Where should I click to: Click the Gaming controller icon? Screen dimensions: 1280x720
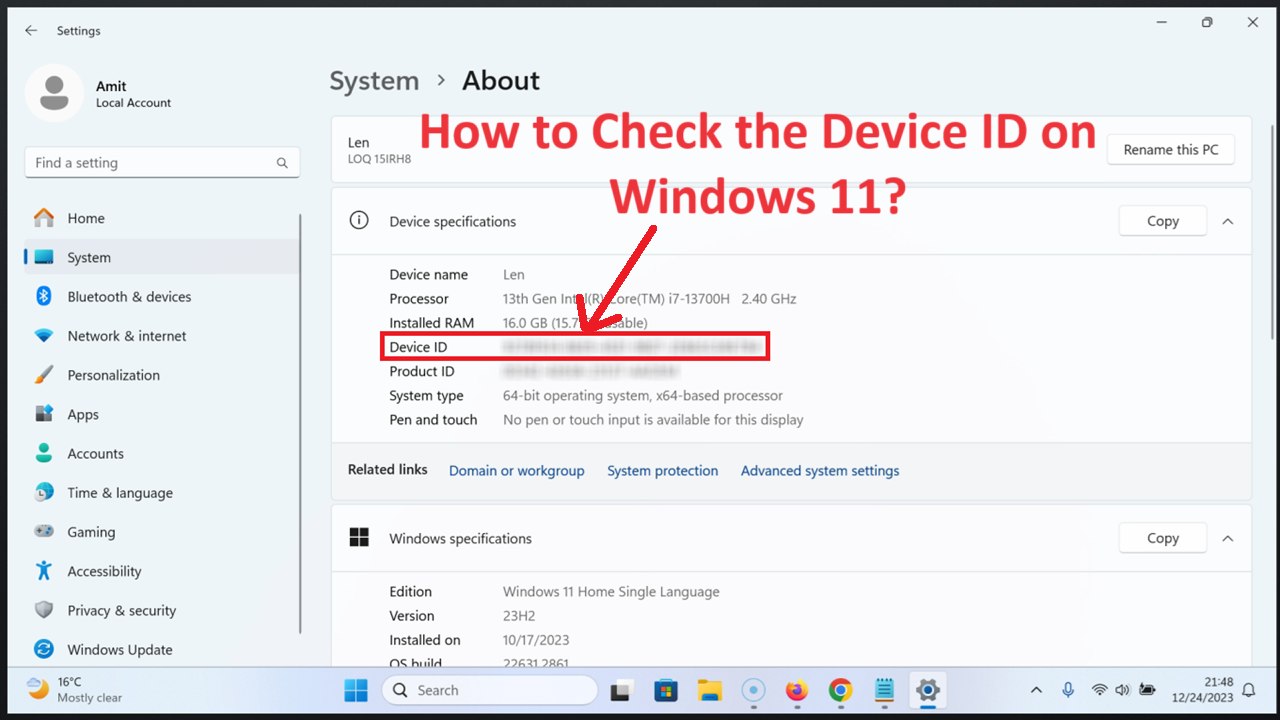coord(44,532)
